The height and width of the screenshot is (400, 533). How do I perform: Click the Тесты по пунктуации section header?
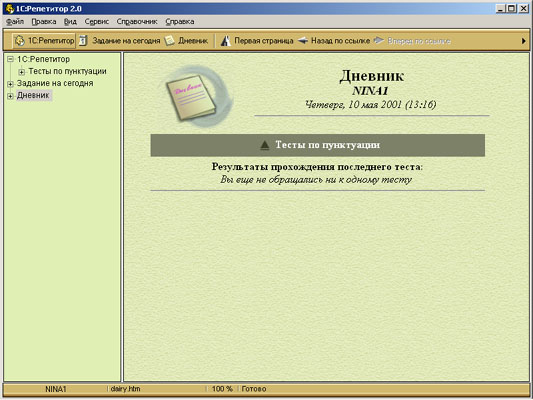(317, 145)
